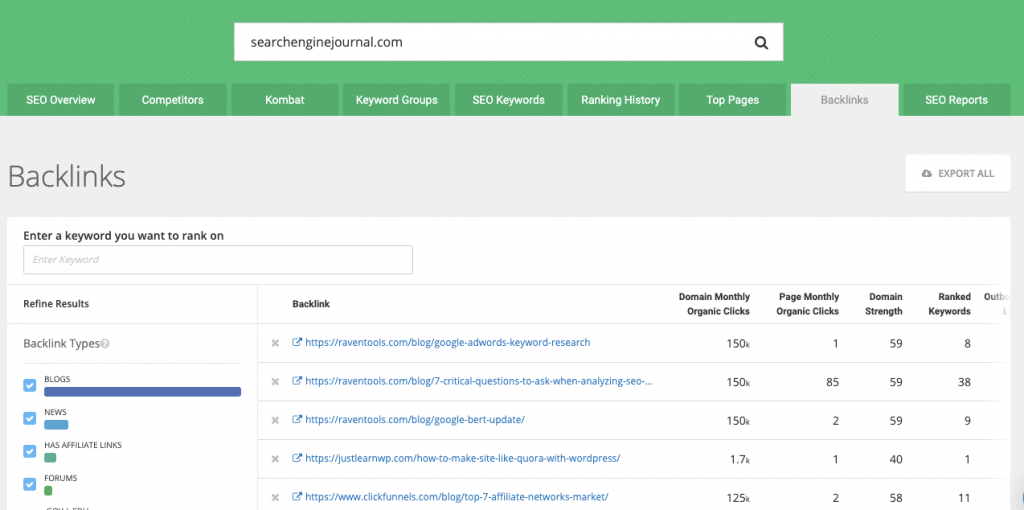Click the Backlink Types label
1024x510 pixels.
click(61, 343)
